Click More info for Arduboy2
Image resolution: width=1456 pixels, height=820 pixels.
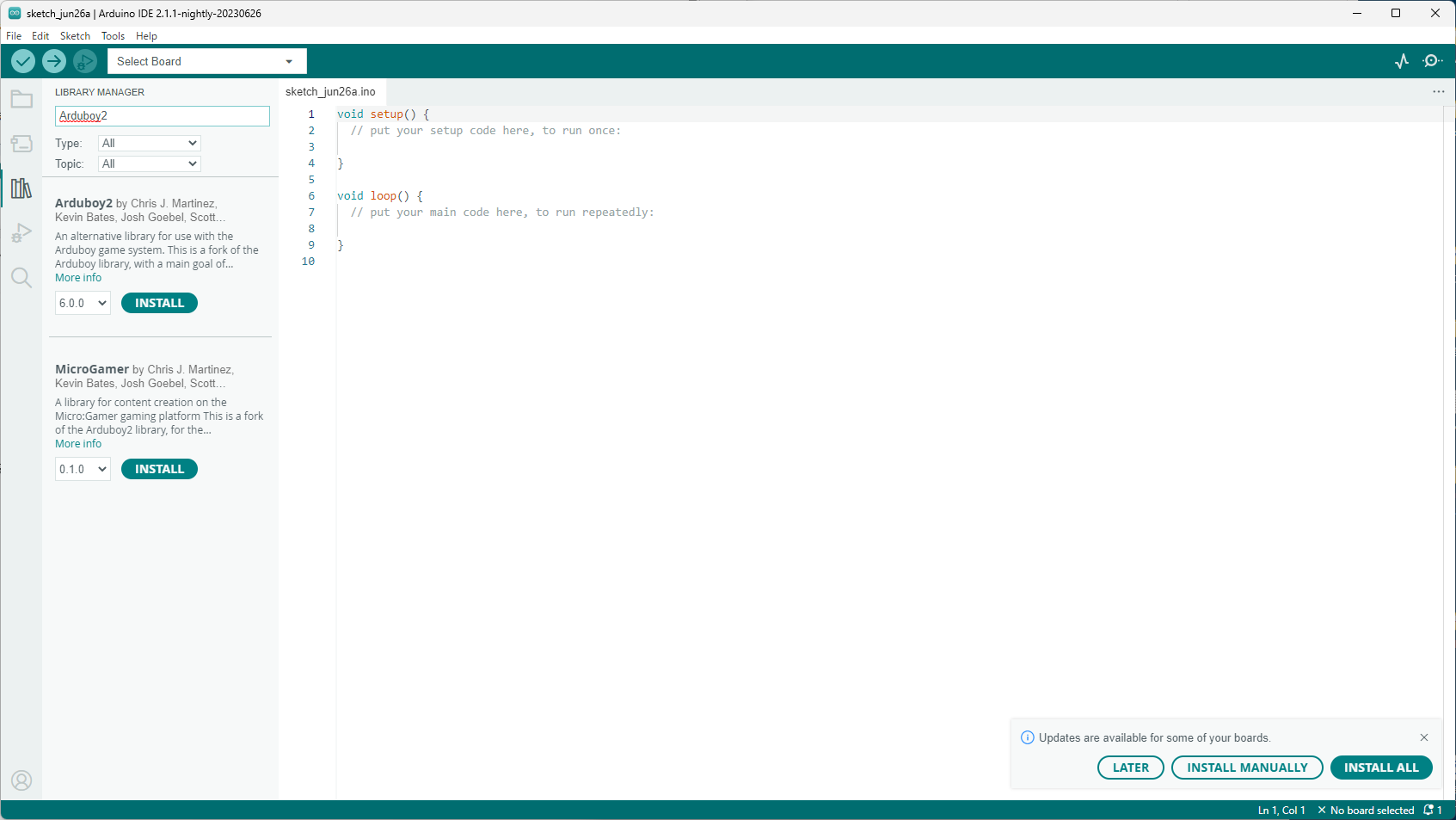(78, 278)
